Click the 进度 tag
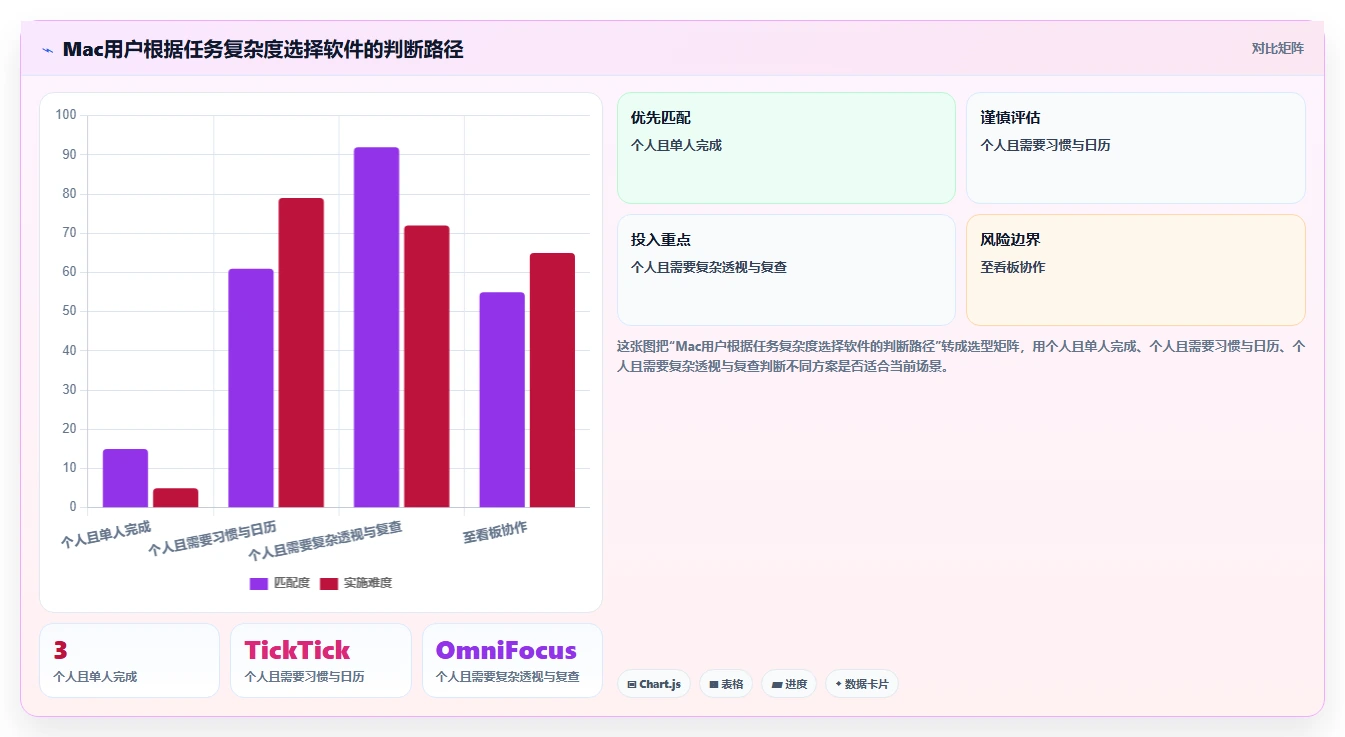The width and height of the screenshot is (1345, 737). tap(789, 684)
